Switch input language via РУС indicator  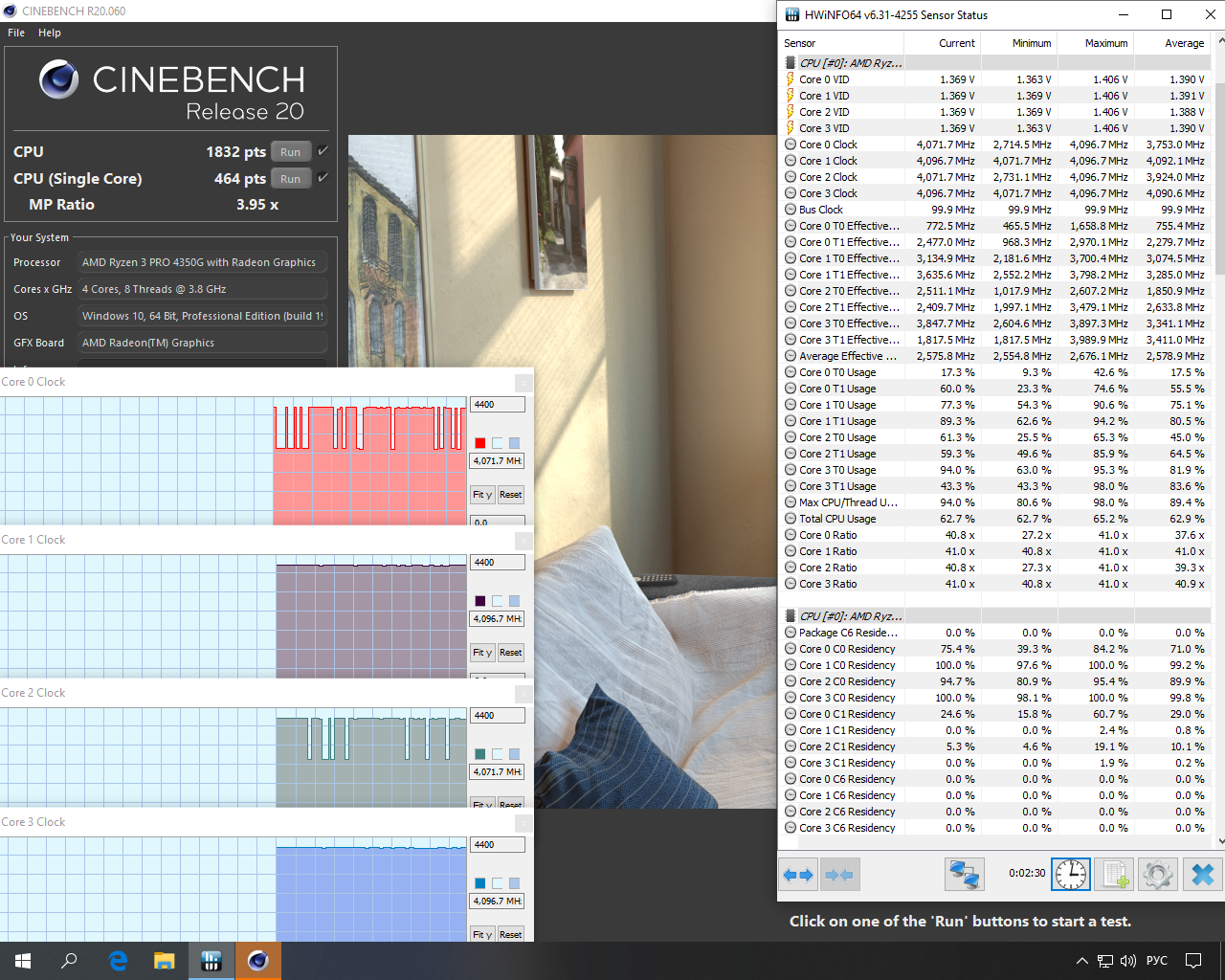pos(1157,961)
